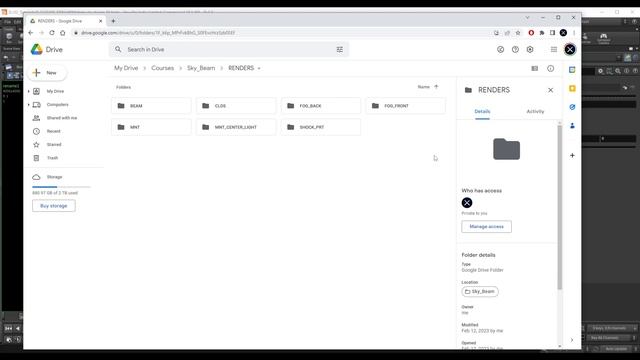The height and width of the screenshot is (360, 640).
Task: Click browser back arrow
Action: pos(31,33)
